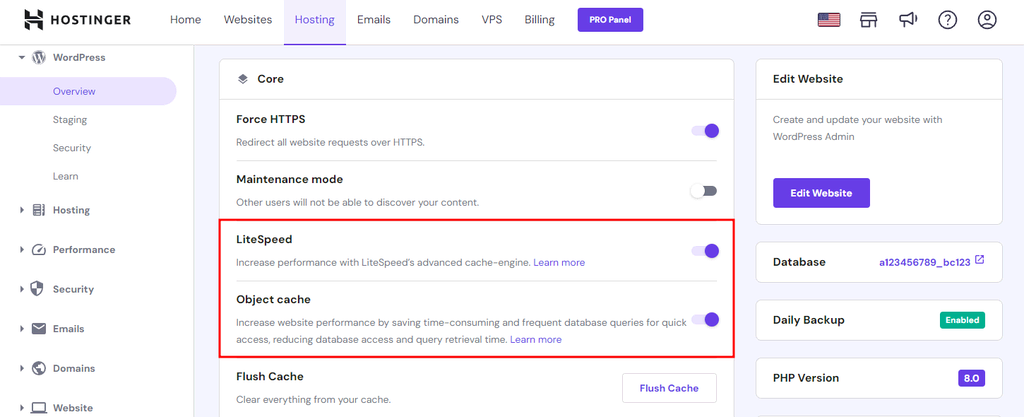Enable Maintenance mode toggle
Screen dimensions: 1024x417
click(705, 191)
